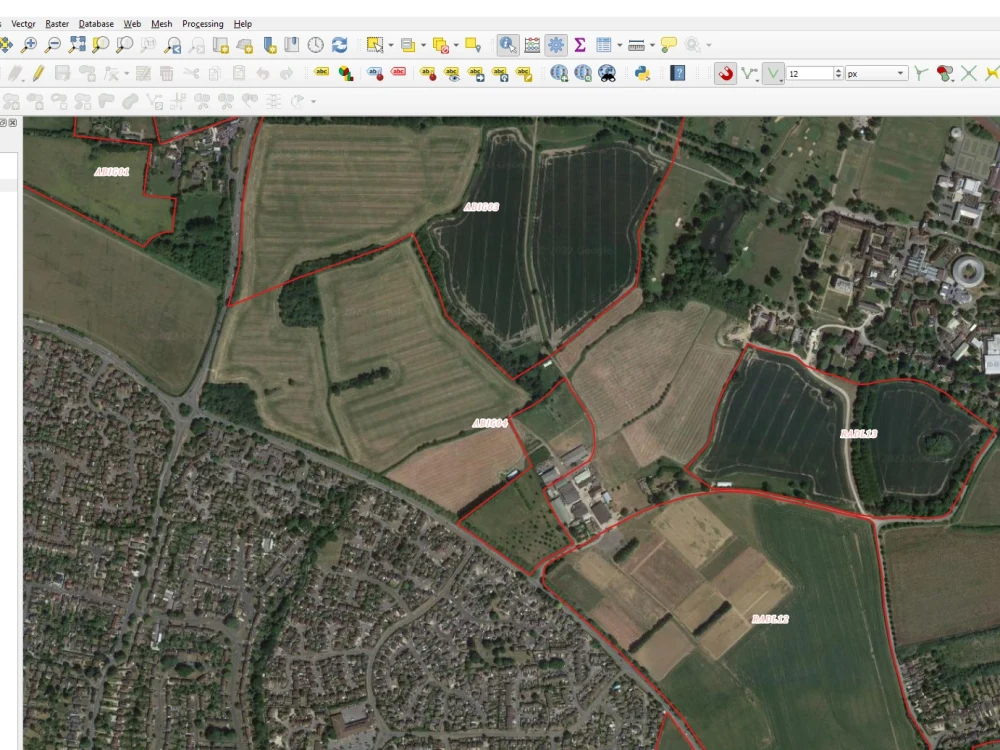Expand Deselect Features dropdown arrow

[x=456, y=45]
